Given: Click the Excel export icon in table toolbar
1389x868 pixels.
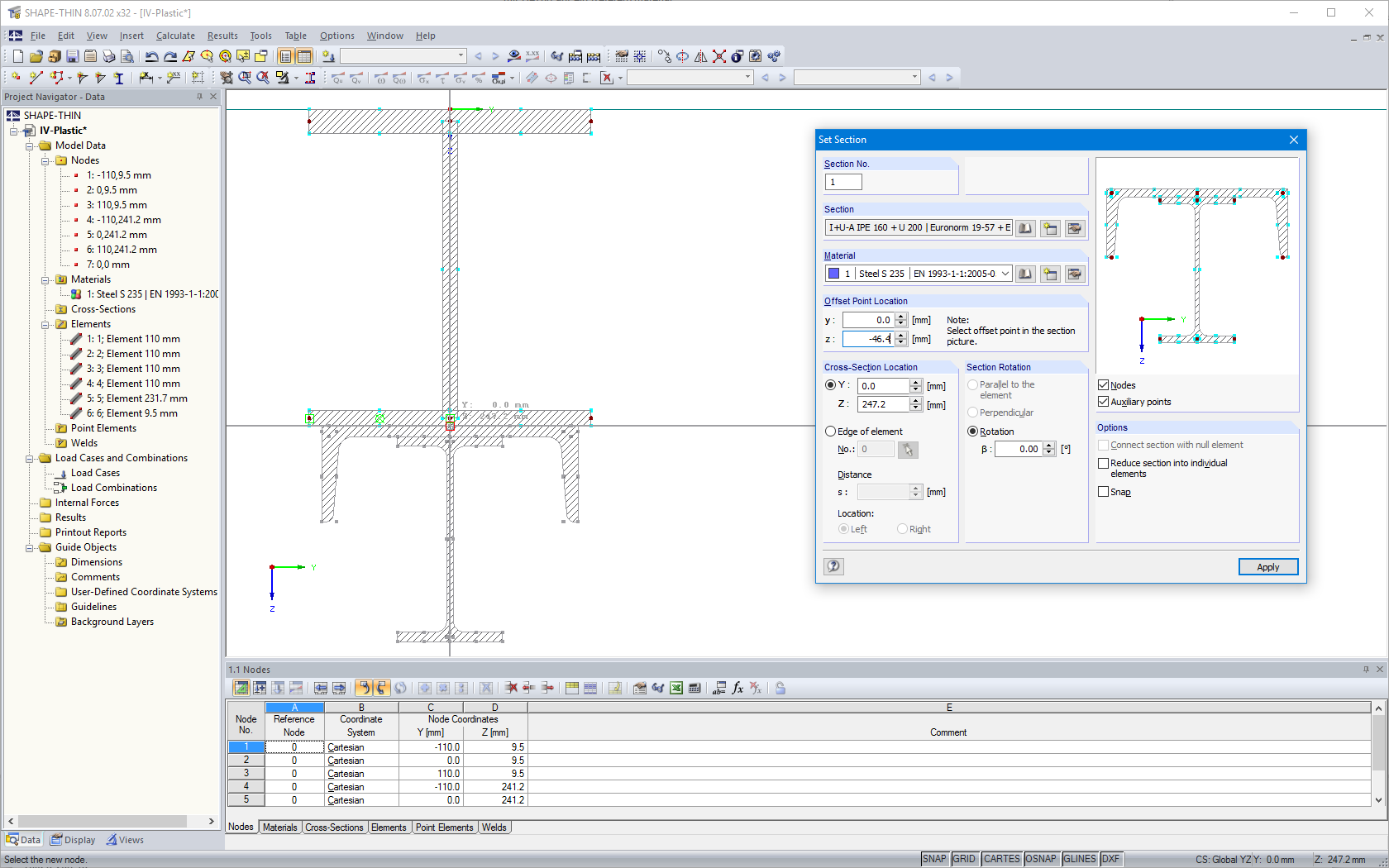Looking at the screenshot, I should [676, 688].
